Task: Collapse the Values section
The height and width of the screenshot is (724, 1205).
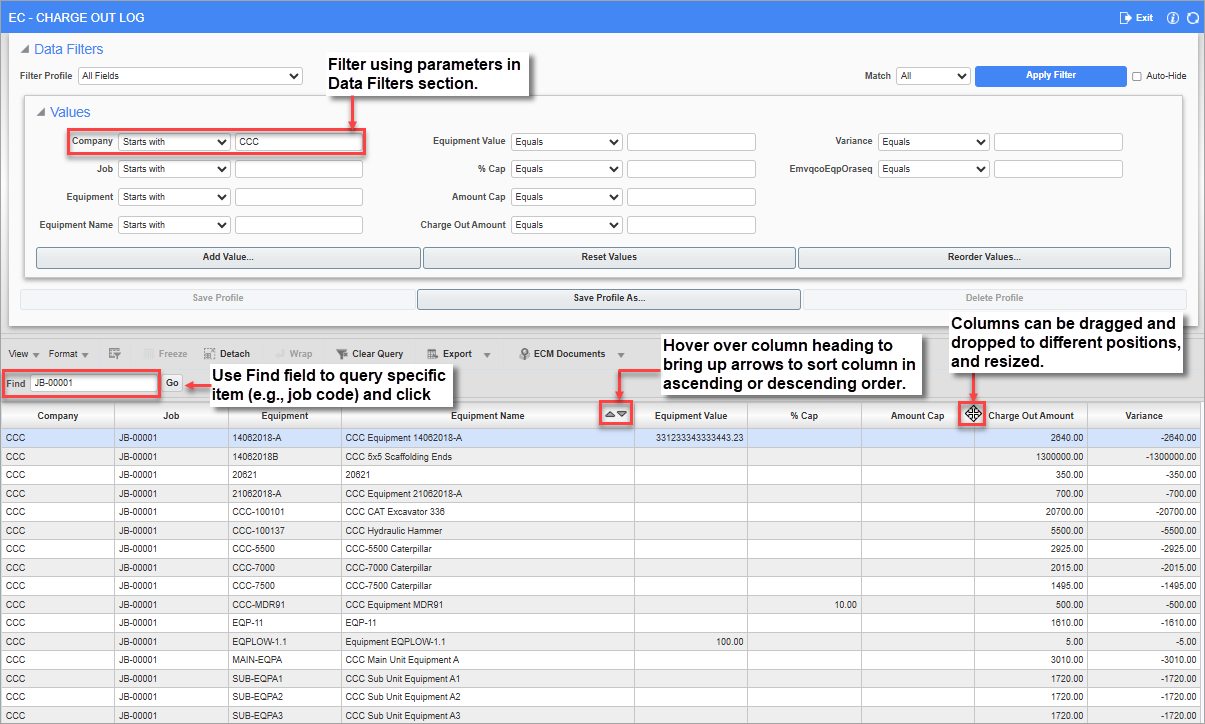Action: coord(41,113)
